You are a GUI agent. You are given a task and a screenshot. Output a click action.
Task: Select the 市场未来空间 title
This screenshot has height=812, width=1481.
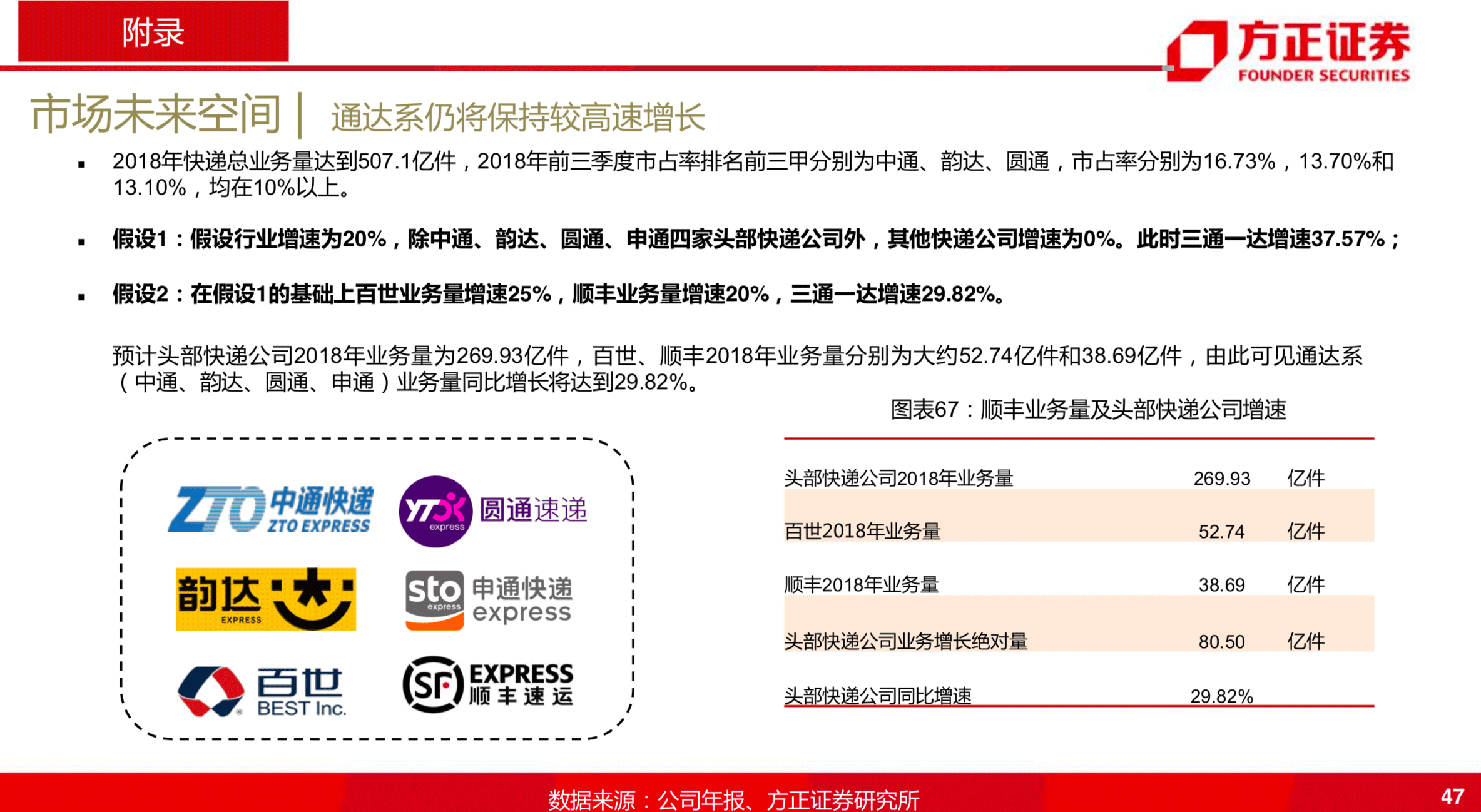(156, 114)
